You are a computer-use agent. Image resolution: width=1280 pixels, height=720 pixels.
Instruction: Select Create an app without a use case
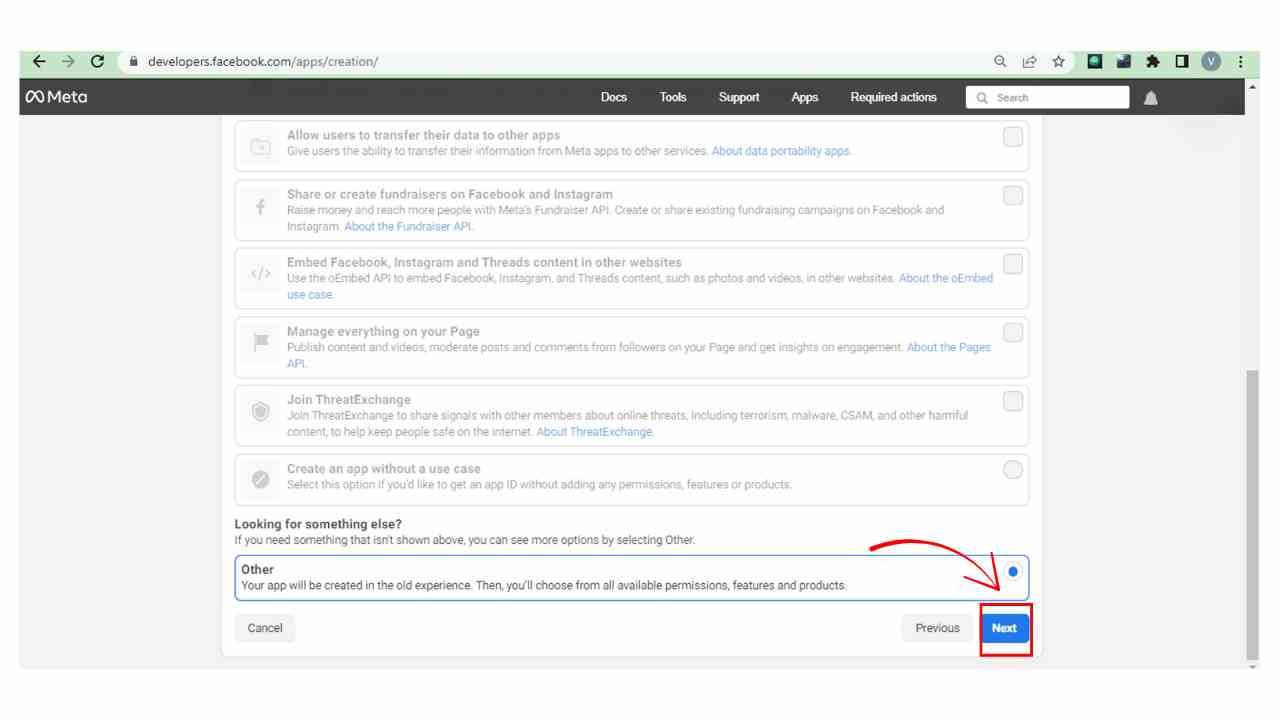(x=1013, y=469)
